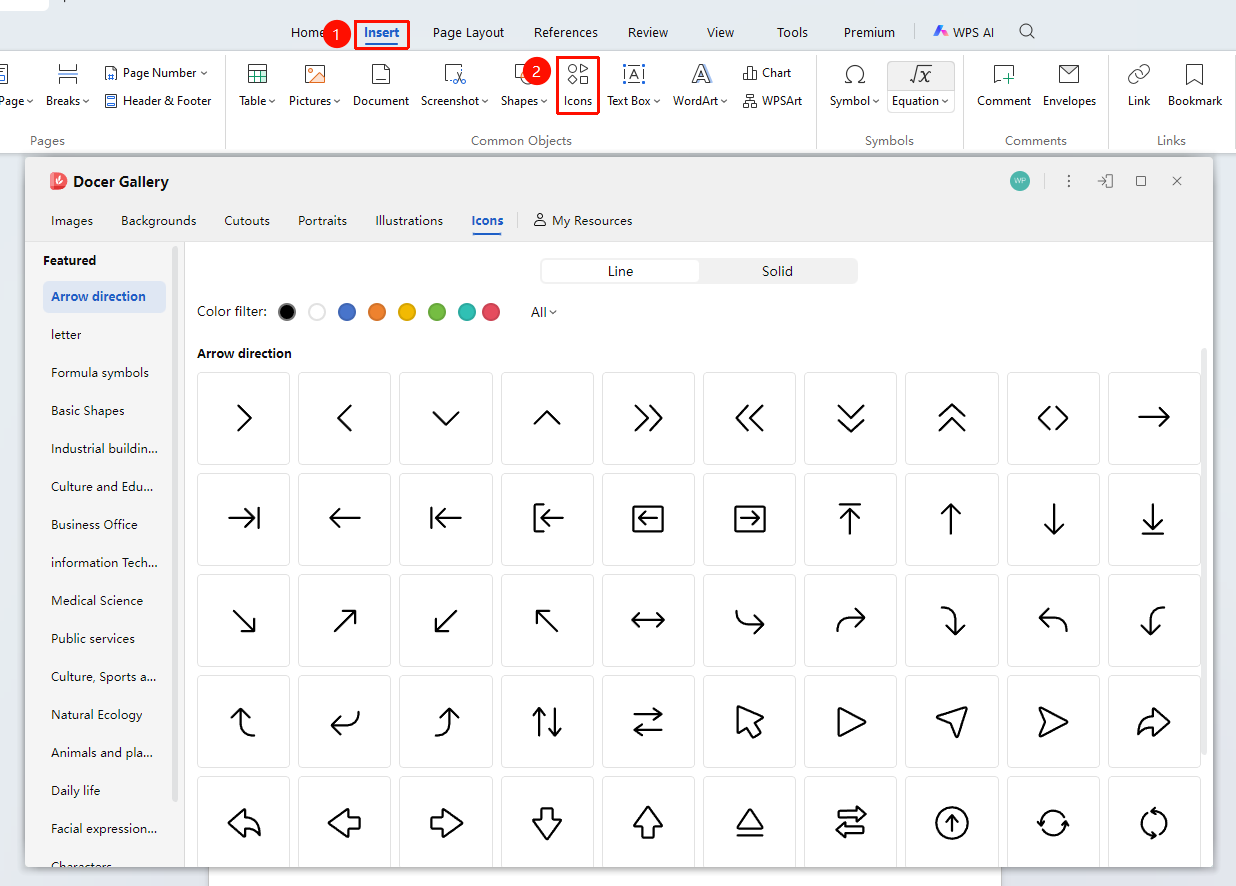Screen dimensions: 1236x886
Task: Open the WPS AI assistant
Action: coord(964,32)
